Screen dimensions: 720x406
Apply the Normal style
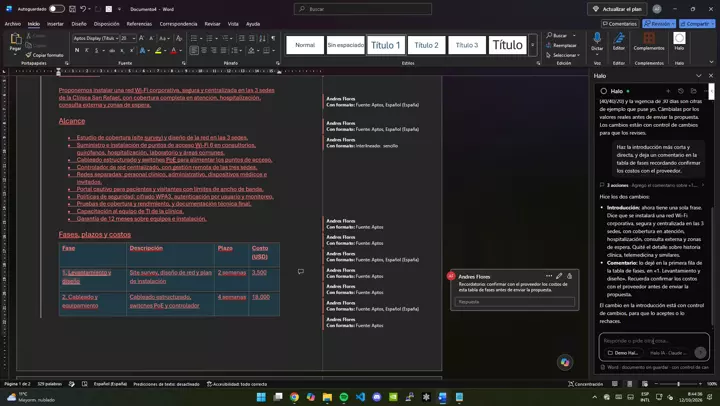tap(305, 45)
